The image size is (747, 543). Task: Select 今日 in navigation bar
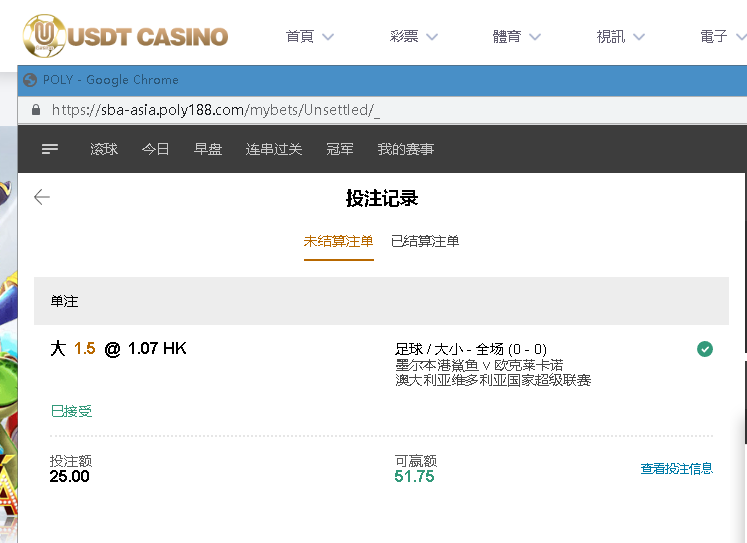click(x=155, y=149)
